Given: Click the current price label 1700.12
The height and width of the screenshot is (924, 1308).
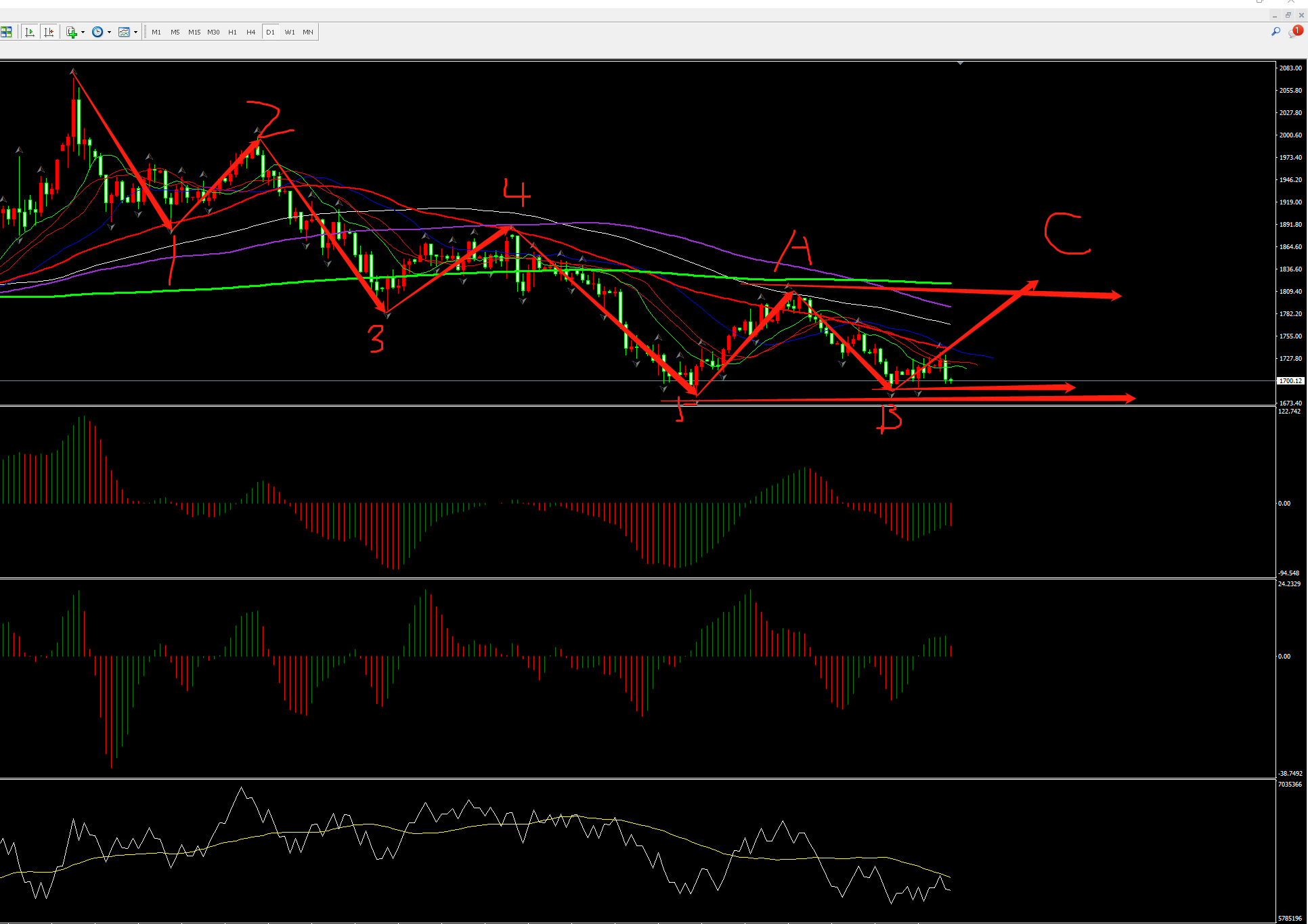Looking at the screenshot, I should click(1290, 381).
